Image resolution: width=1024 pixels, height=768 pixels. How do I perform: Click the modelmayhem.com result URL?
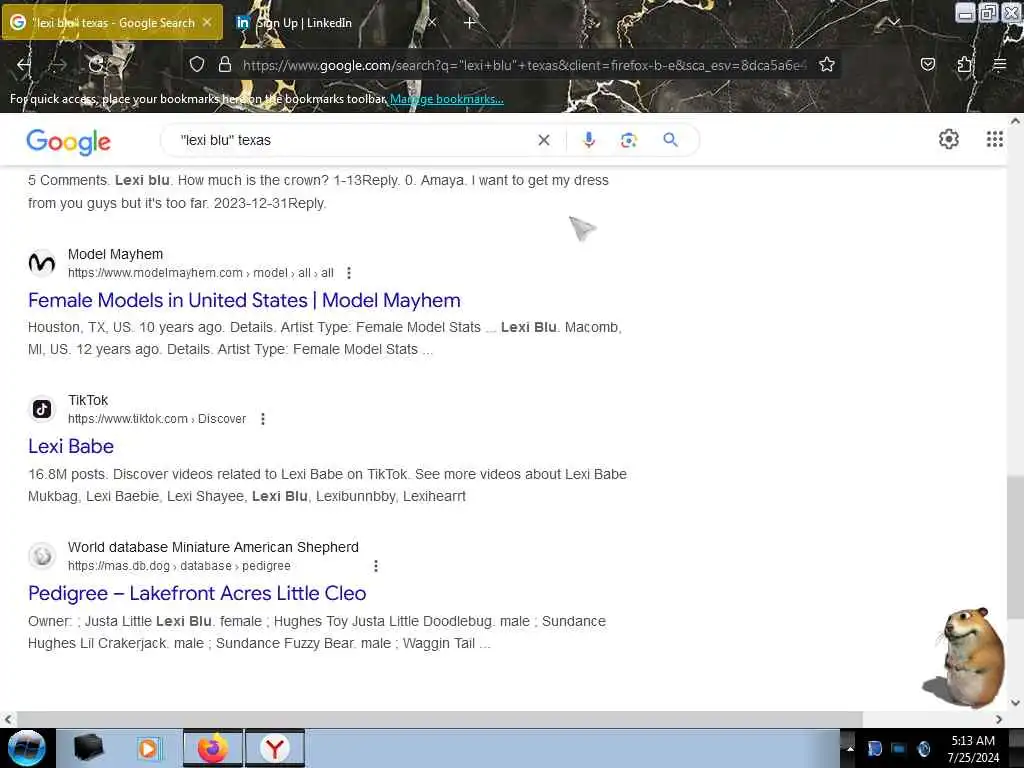(x=200, y=273)
